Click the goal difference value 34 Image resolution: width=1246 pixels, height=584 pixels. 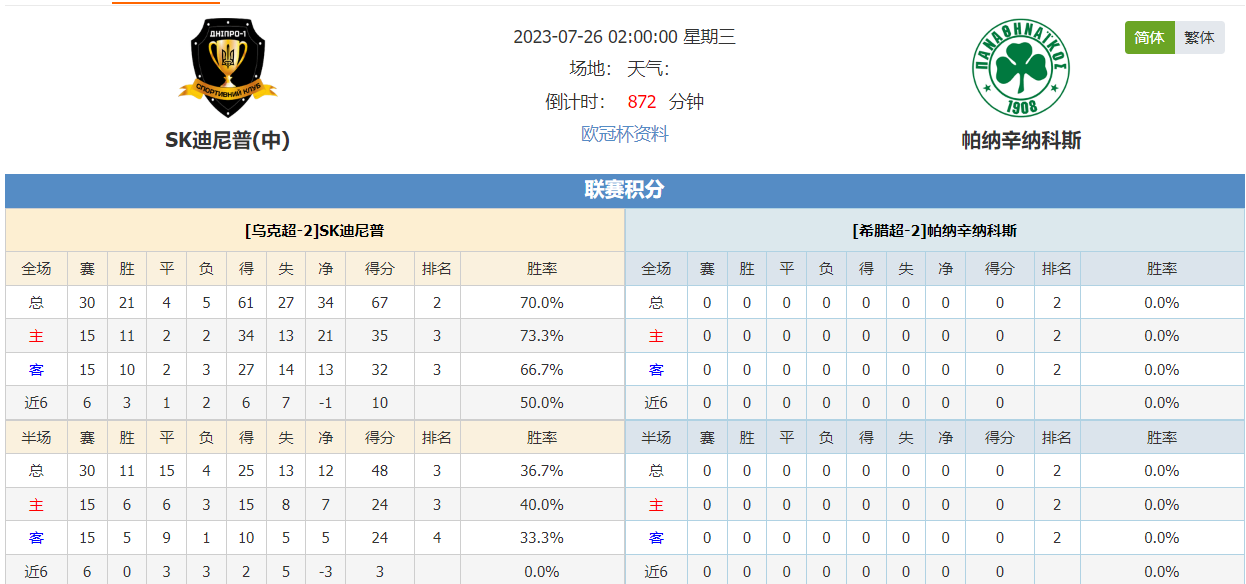coord(325,303)
